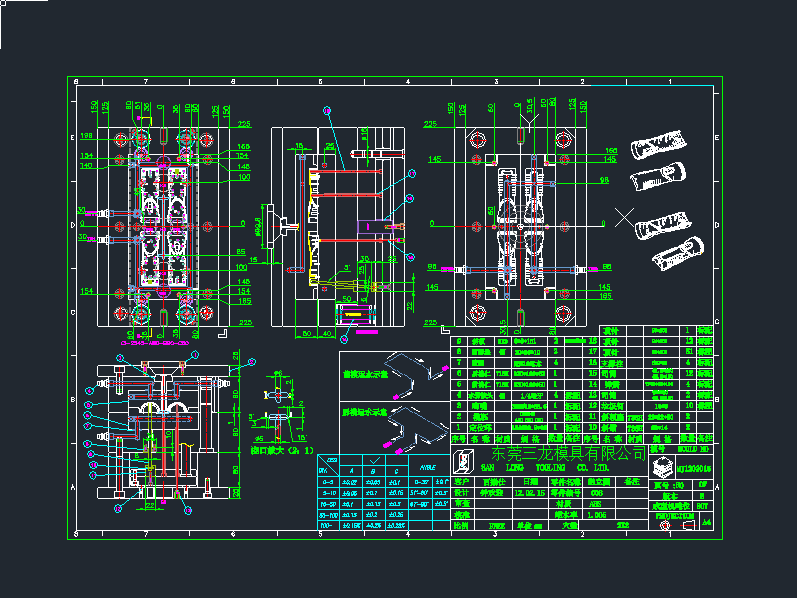Select the ABS material cell in title block
Screen dimensions: 797x598
(x=595, y=503)
